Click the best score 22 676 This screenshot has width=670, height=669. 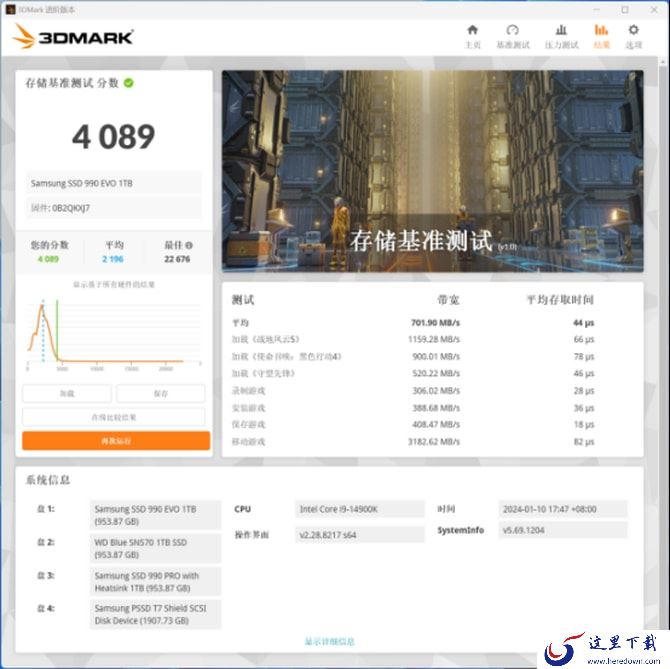click(x=177, y=259)
